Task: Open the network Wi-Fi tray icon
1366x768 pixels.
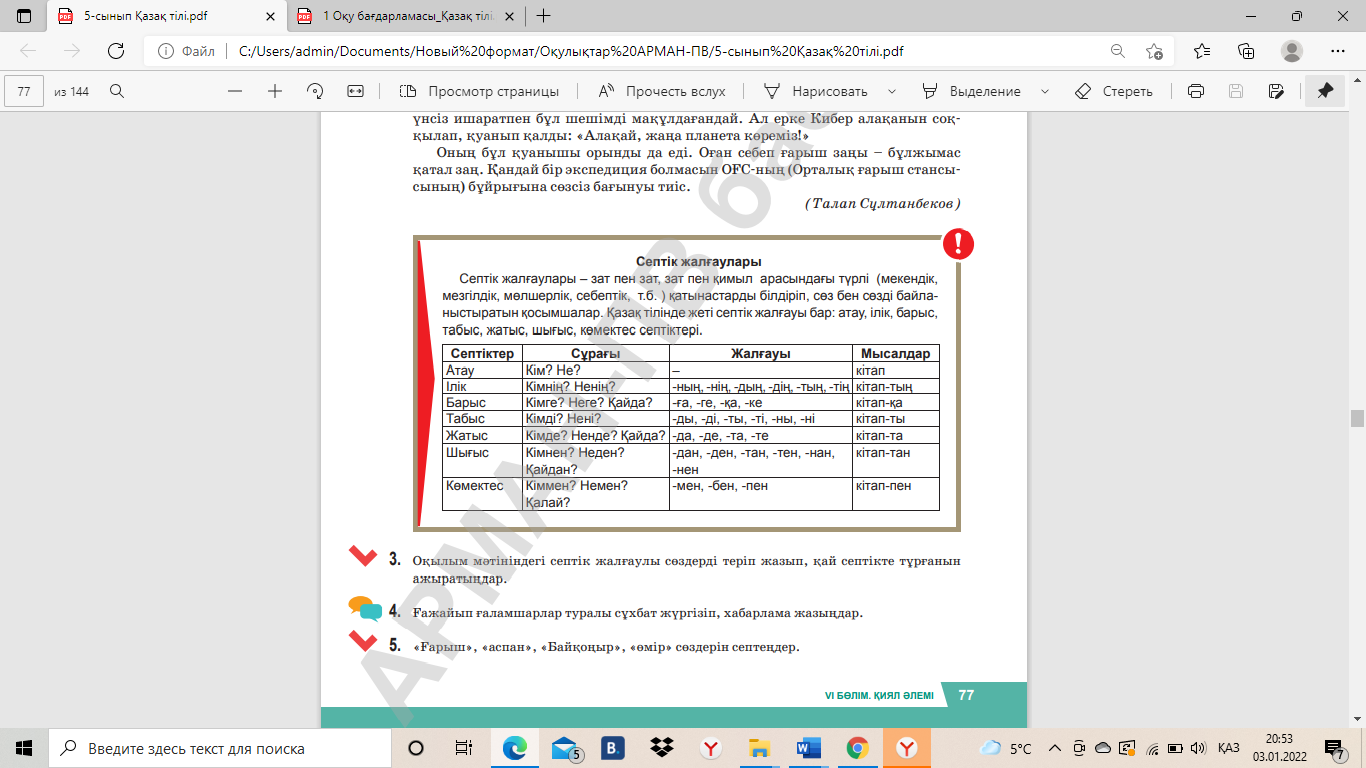Action: click(1152, 748)
